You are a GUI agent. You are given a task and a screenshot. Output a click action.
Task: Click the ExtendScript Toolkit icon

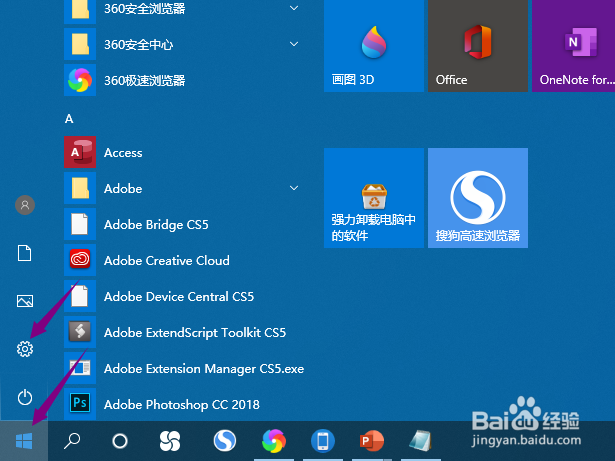tap(80, 332)
